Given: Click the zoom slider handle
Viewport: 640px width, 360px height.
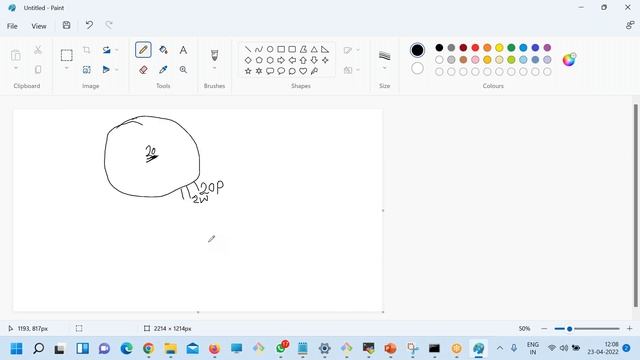Looking at the screenshot, I should click(x=569, y=329).
